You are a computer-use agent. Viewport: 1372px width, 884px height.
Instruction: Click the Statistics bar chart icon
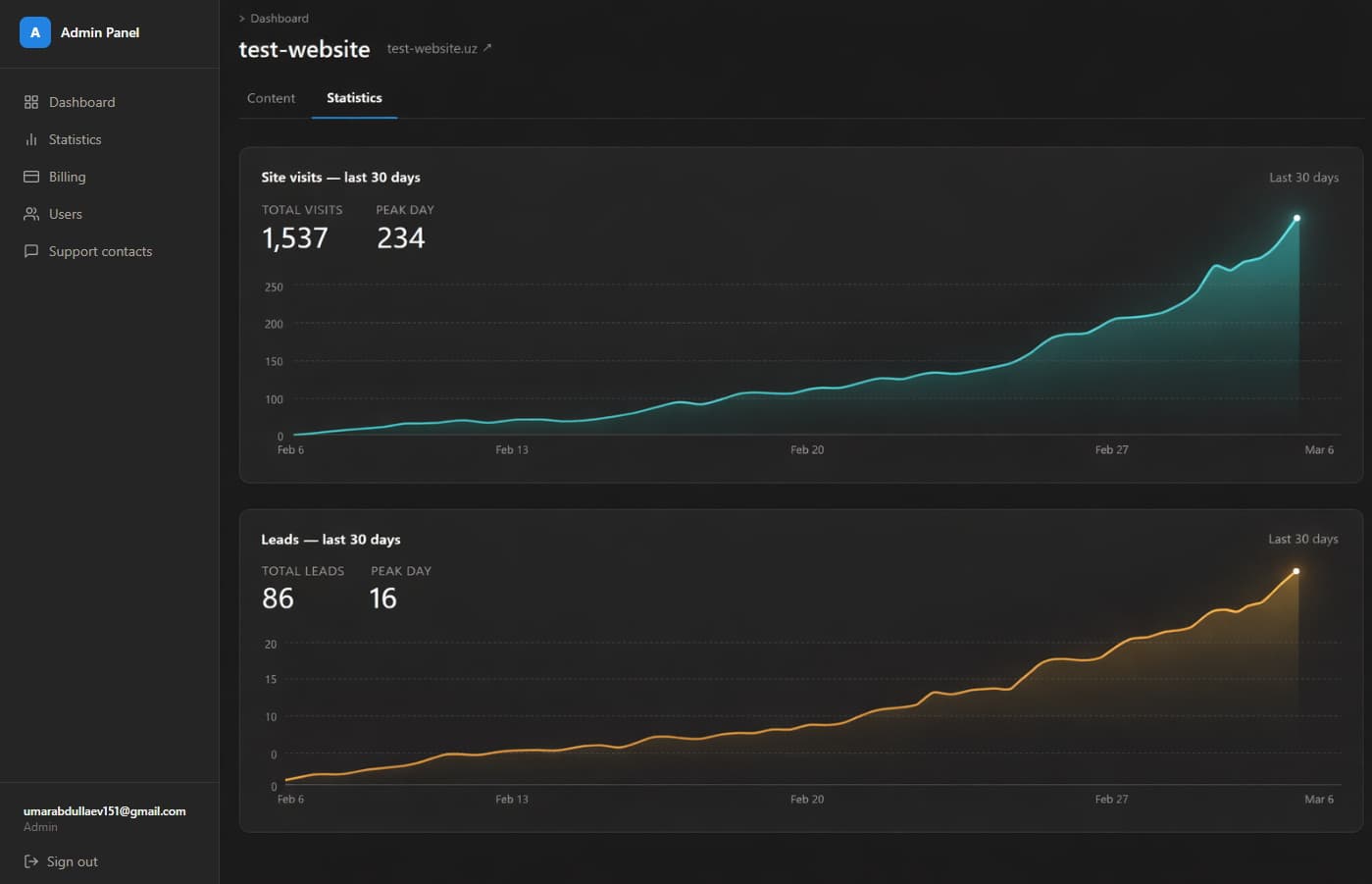[31, 139]
